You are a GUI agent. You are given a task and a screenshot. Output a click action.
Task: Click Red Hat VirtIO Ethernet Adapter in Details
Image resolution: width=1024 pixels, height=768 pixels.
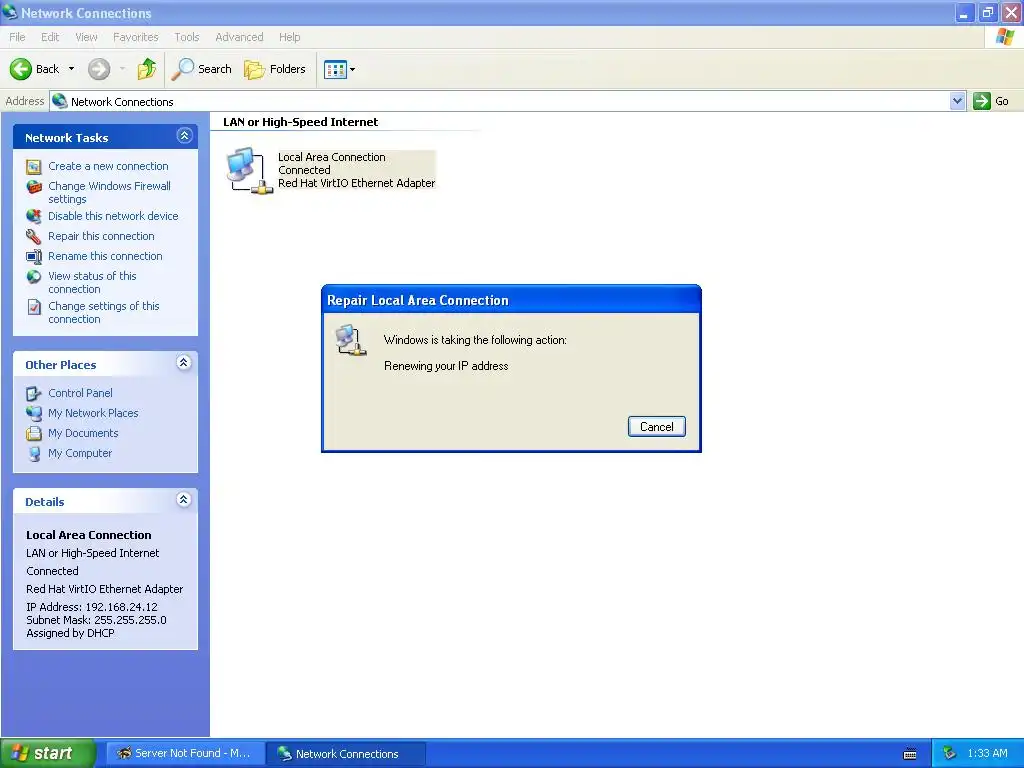[104, 589]
